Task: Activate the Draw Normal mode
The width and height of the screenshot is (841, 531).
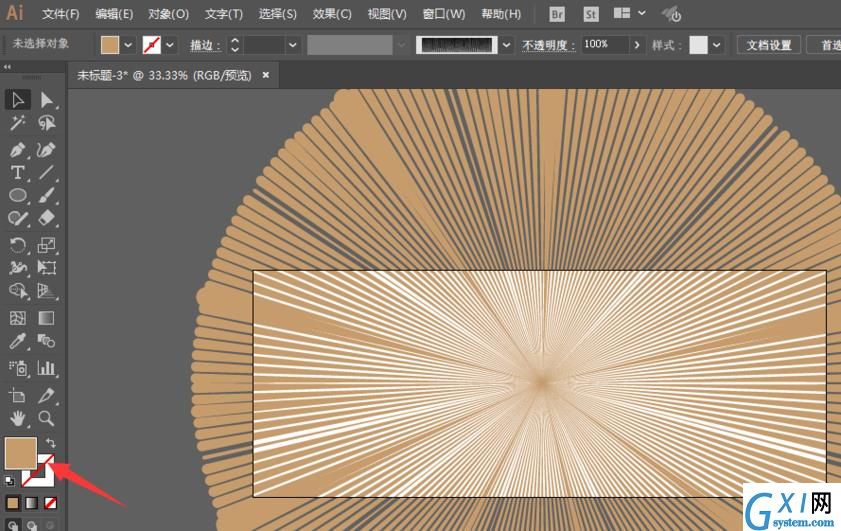Action: coord(13,526)
